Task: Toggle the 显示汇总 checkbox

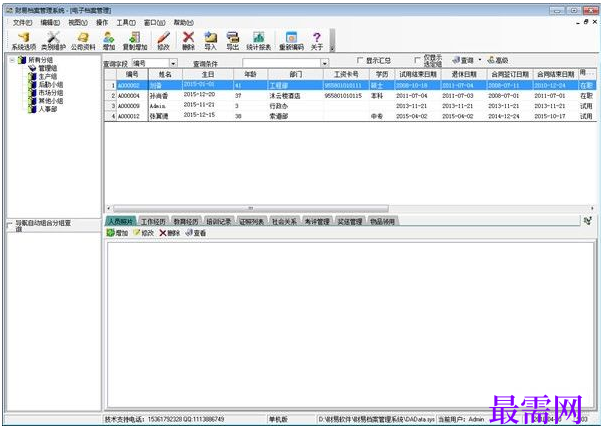Action: (360, 60)
